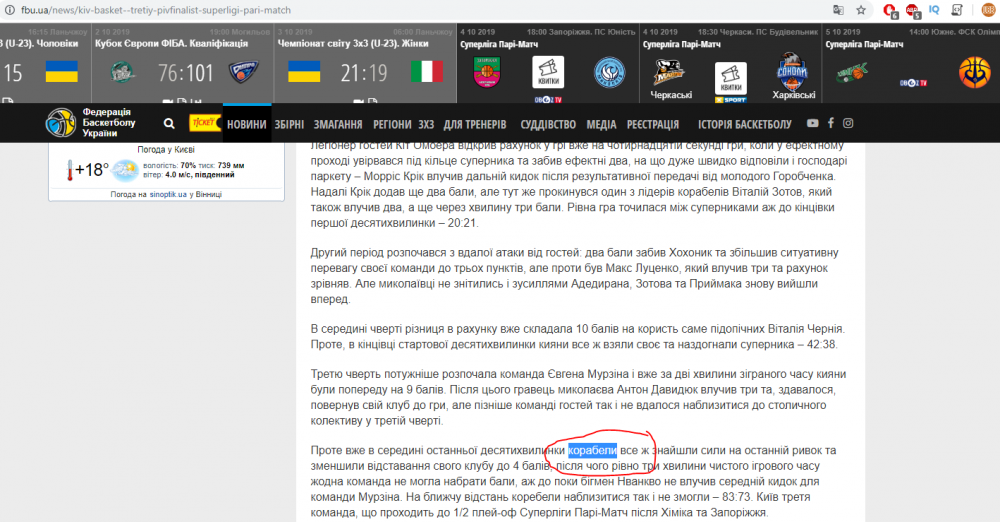Select ІСТОРІЯ БАСКЕТБОЛУ in the navigation
The height and width of the screenshot is (522, 1000).
coord(744,124)
